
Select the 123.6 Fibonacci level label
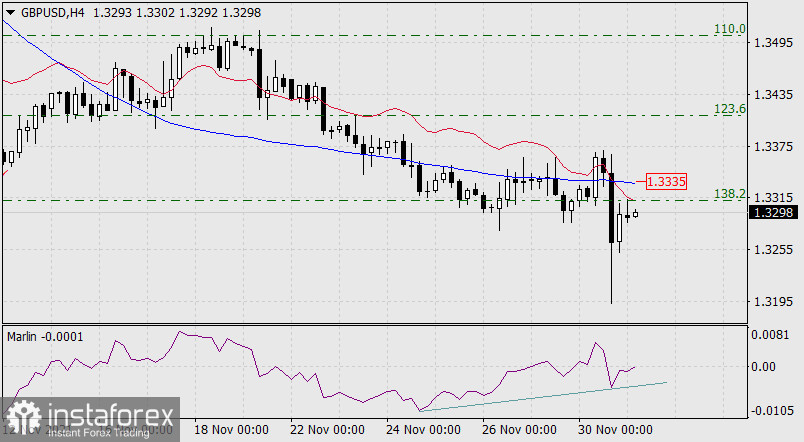(x=731, y=109)
